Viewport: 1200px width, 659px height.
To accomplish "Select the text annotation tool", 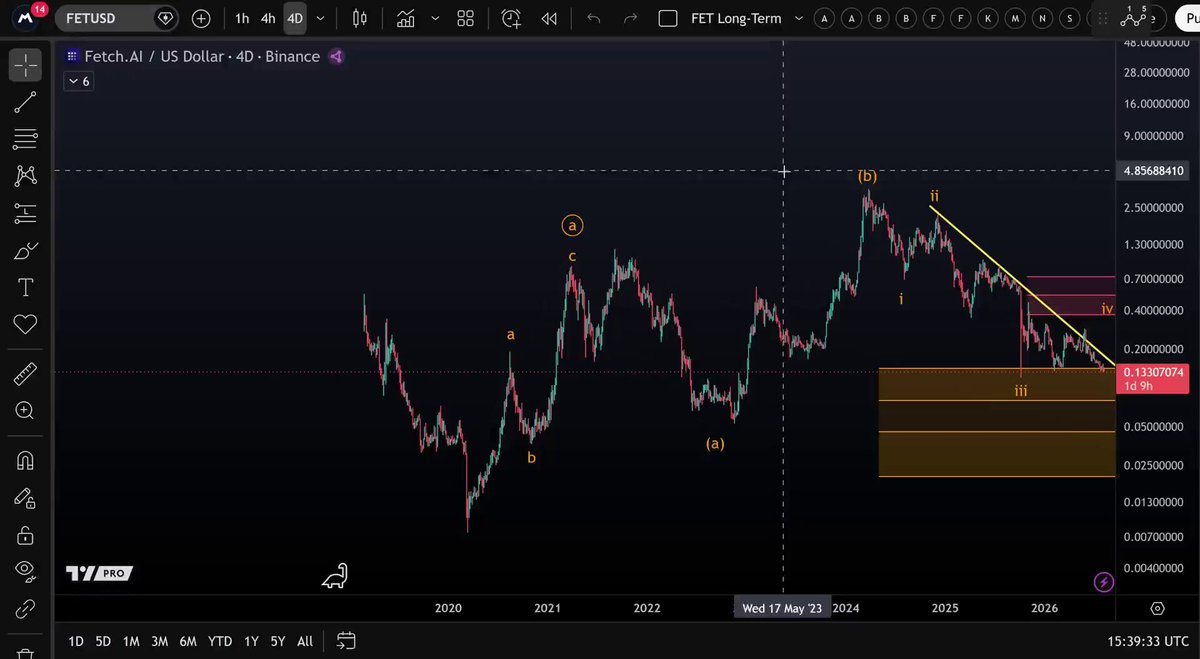I will (x=25, y=288).
